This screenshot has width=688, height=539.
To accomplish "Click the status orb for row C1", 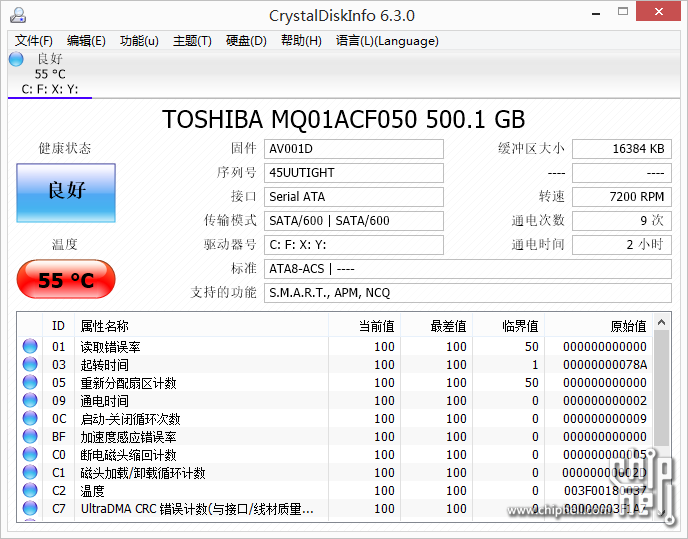I will 30,472.
